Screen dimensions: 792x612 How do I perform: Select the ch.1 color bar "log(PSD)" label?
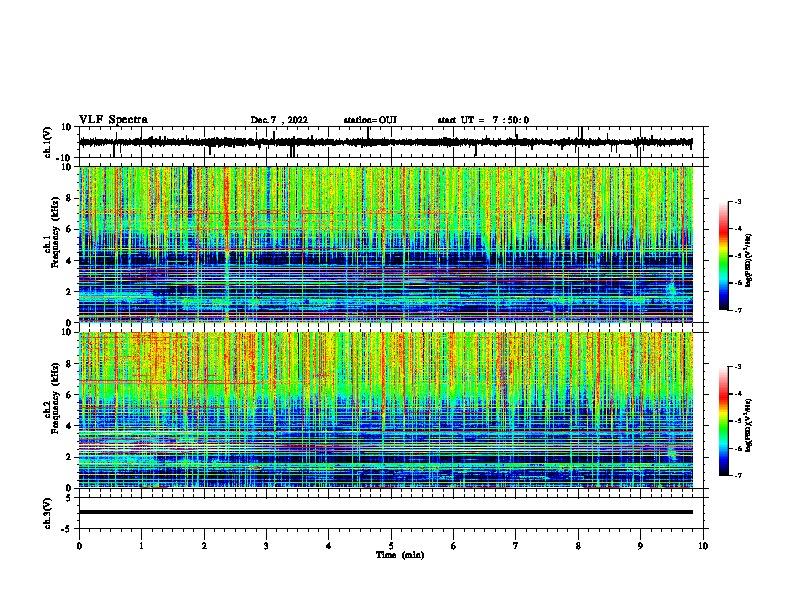click(748, 260)
